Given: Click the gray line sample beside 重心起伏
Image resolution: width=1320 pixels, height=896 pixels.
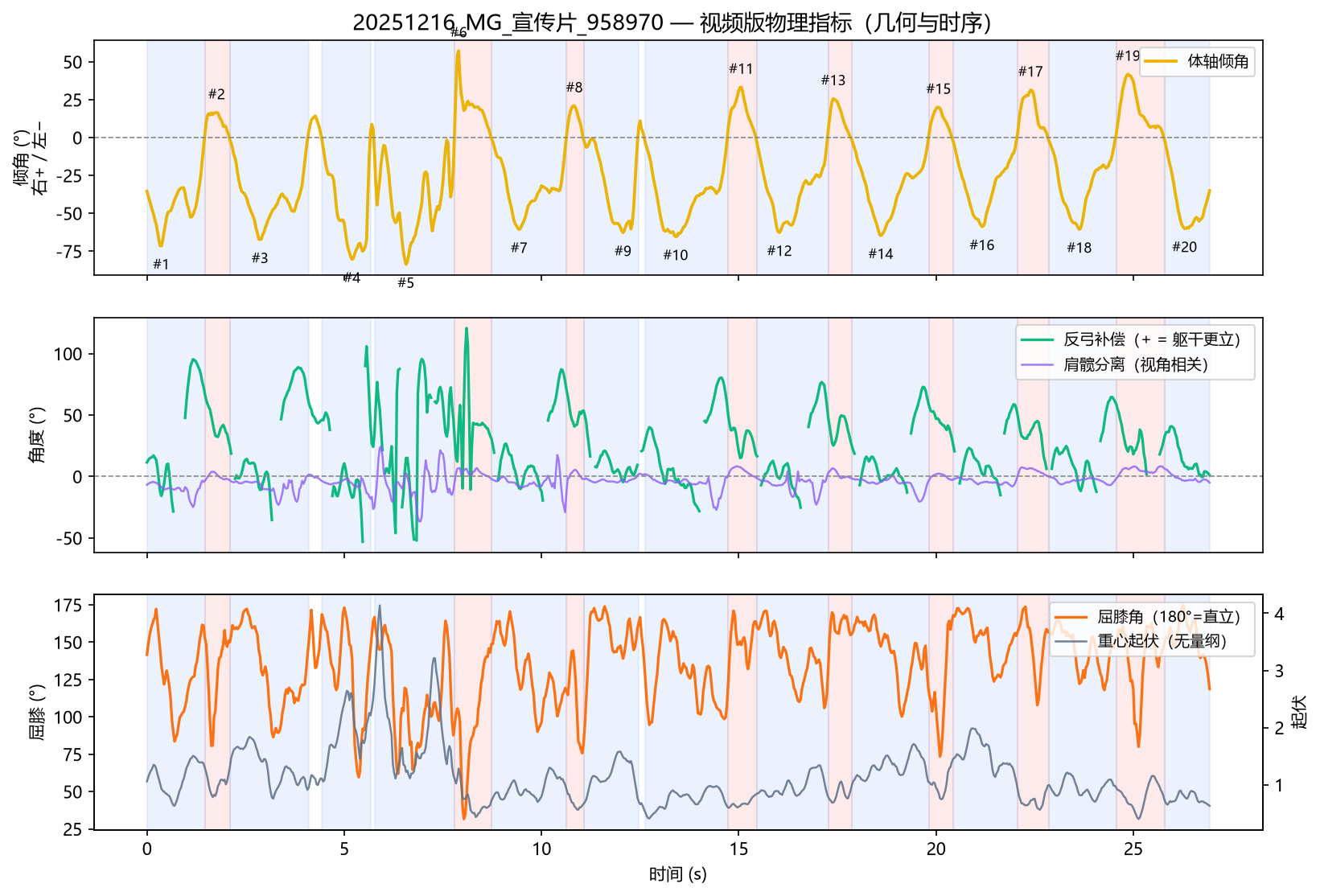Looking at the screenshot, I should 1071,643.
